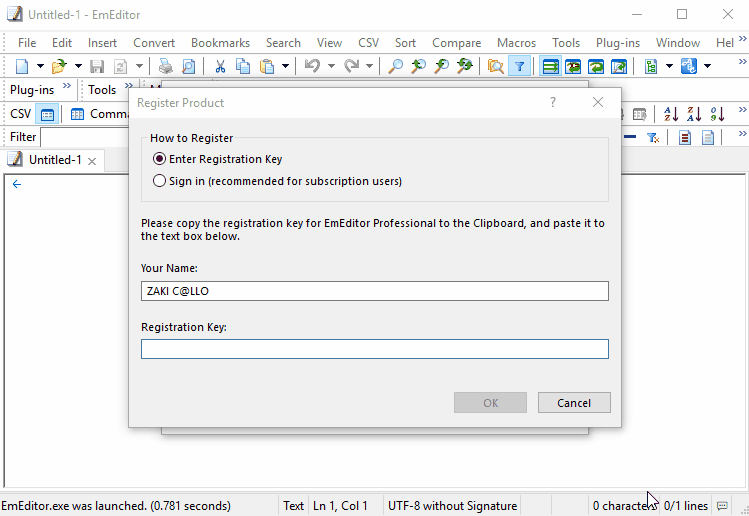Click the Comma separated table icon
This screenshot has width=749, height=516.
tap(77, 114)
